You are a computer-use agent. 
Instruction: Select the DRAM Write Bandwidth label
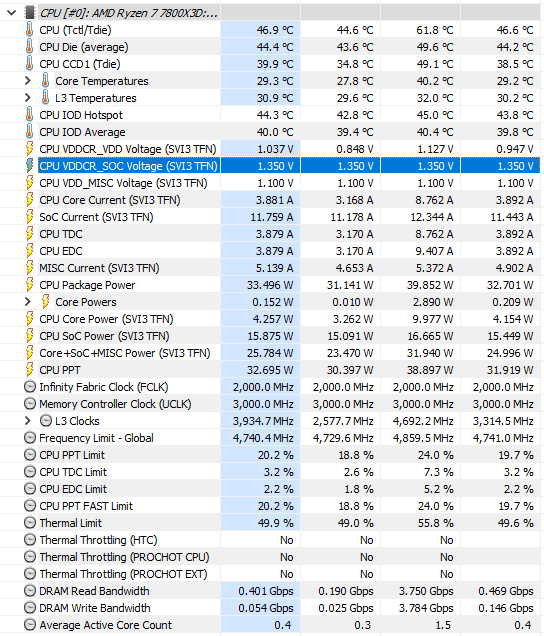(95, 608)
